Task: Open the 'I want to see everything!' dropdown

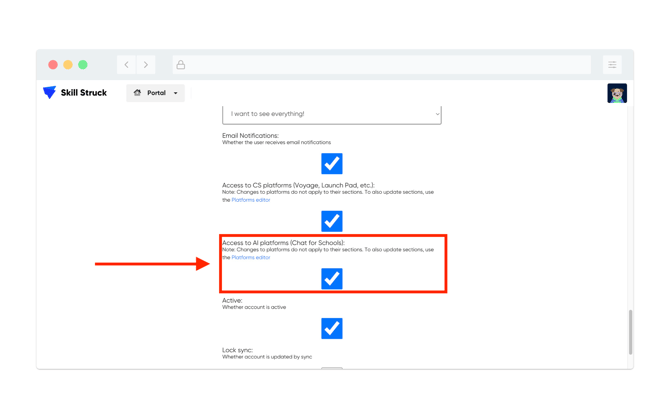Action: click(331, 114)
